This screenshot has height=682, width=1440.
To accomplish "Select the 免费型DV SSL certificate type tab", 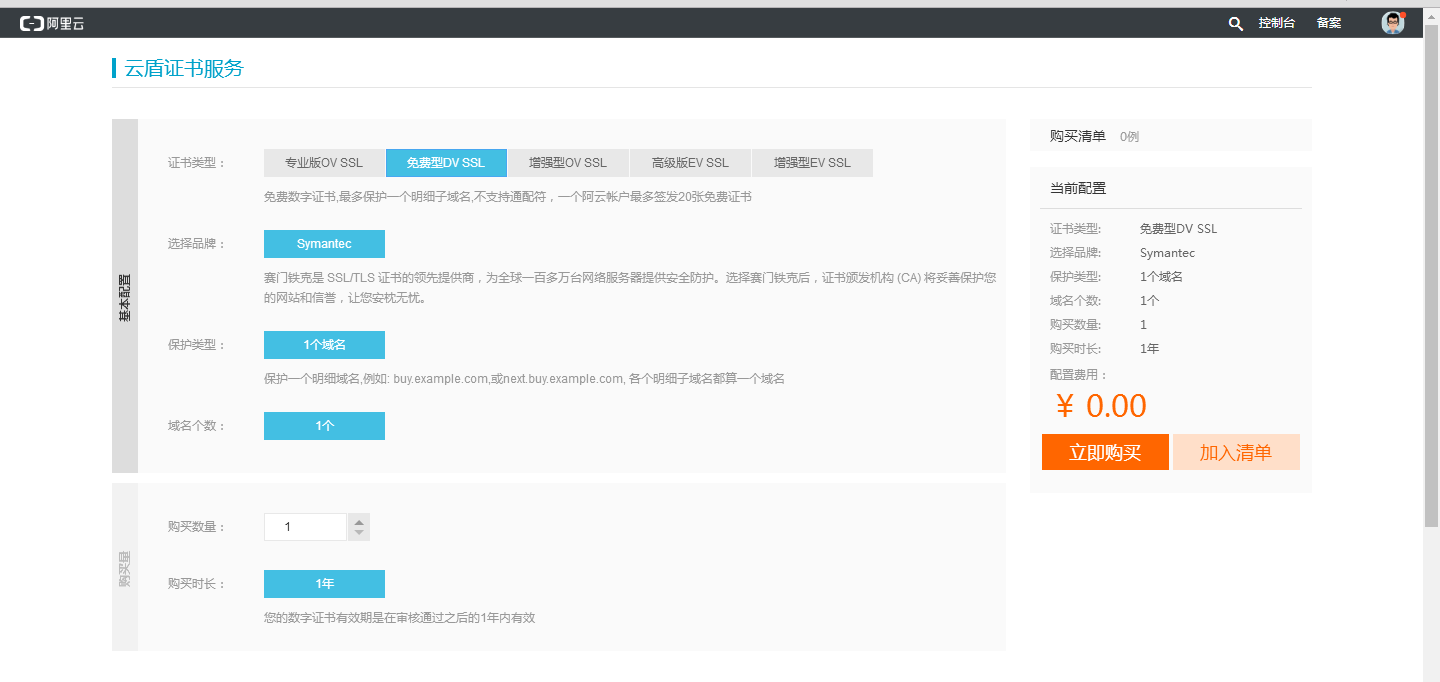I will coord(446,163).
